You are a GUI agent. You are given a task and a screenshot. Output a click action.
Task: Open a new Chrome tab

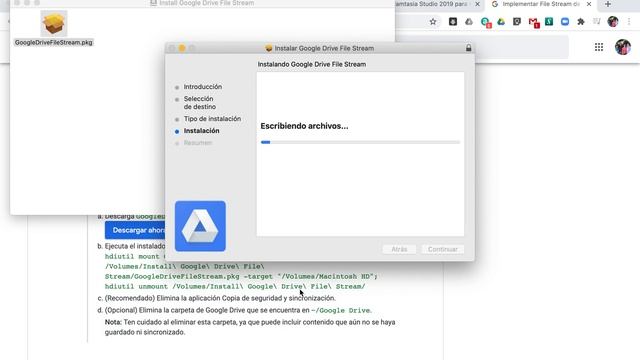[608, 4]
